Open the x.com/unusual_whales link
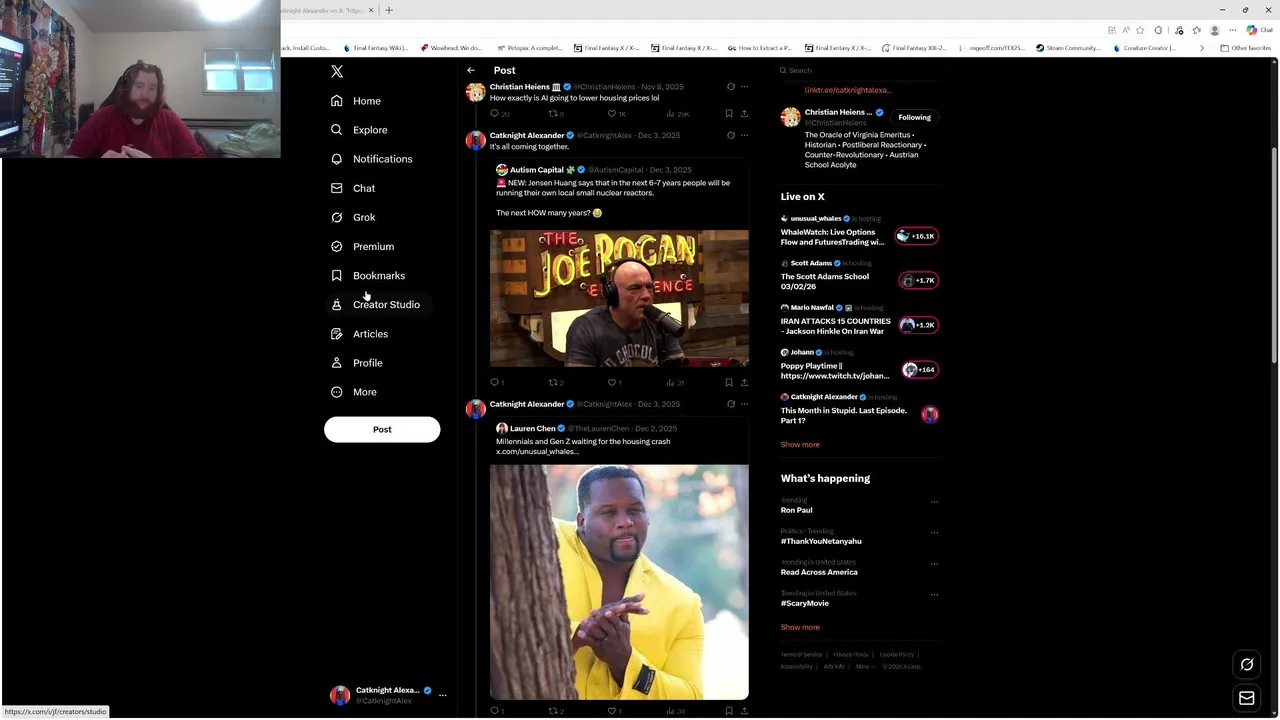The height and width of the screenshot is (720, 1280). point(537,452)
